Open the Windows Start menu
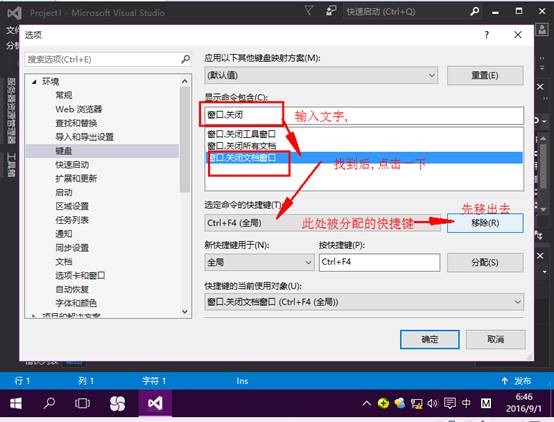 [16, 403]
